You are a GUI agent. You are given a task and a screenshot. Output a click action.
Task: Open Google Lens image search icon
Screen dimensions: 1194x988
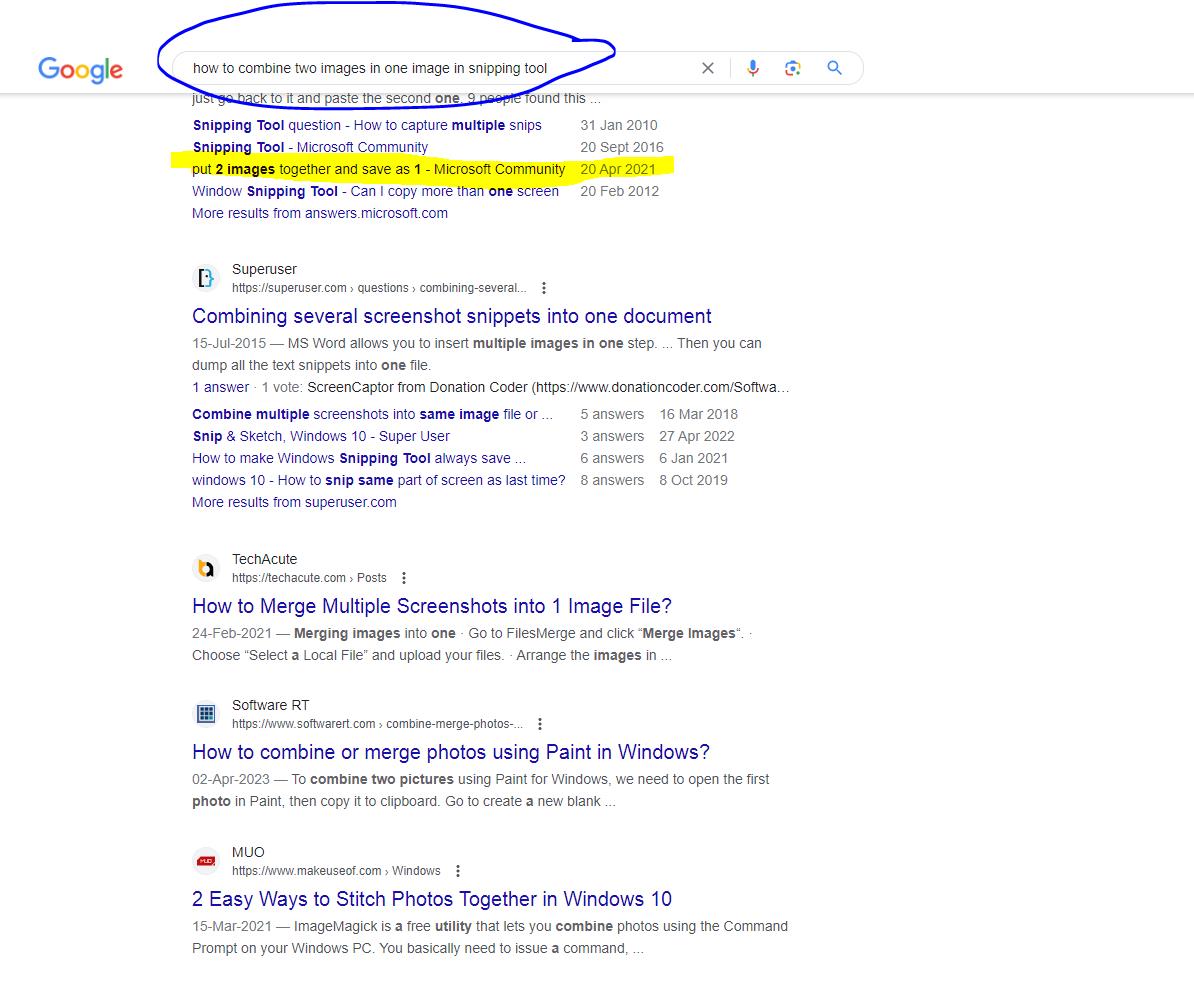(x=793, y=69)
